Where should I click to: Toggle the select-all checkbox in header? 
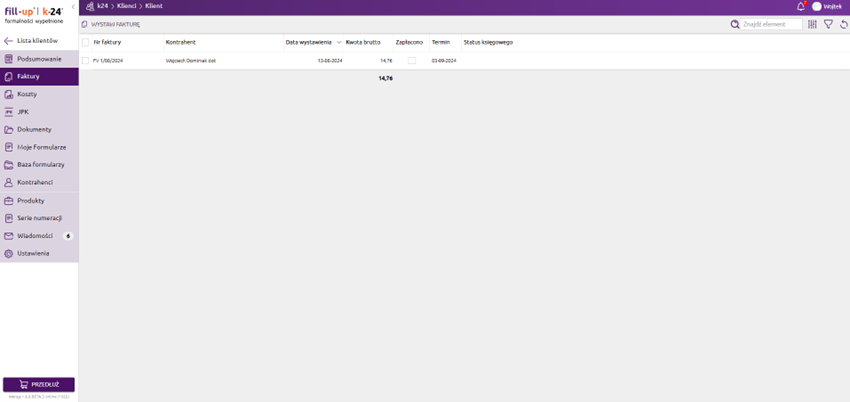point(85,42)
